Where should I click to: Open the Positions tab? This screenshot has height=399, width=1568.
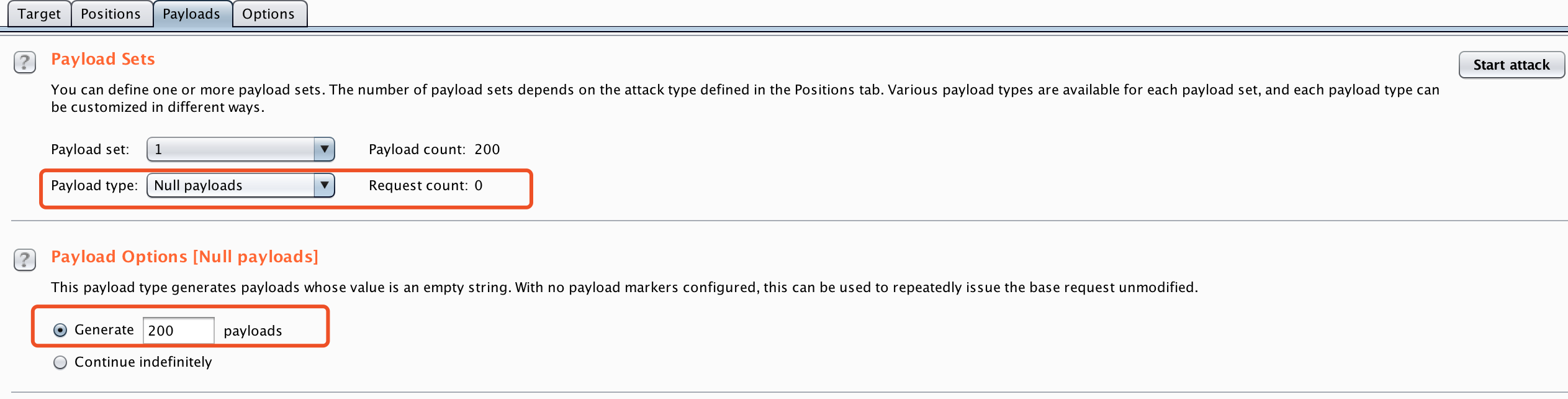pos(111,13)
